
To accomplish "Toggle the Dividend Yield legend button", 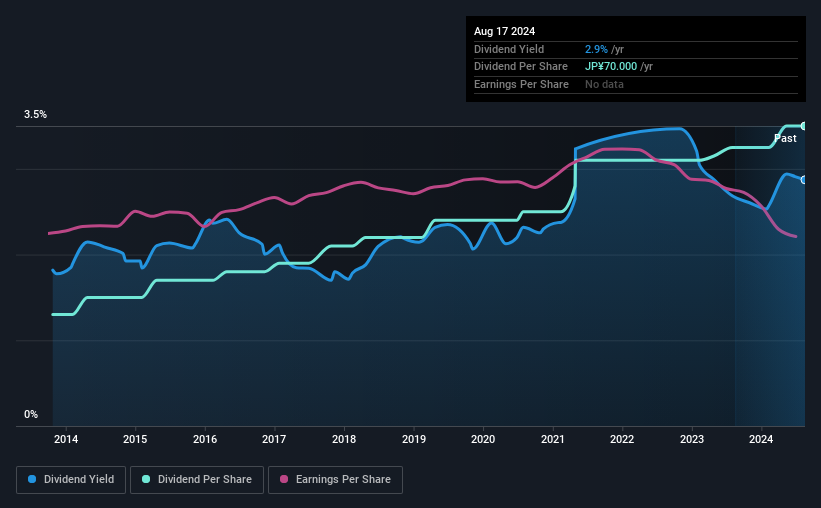I will [x=71, y=480].
